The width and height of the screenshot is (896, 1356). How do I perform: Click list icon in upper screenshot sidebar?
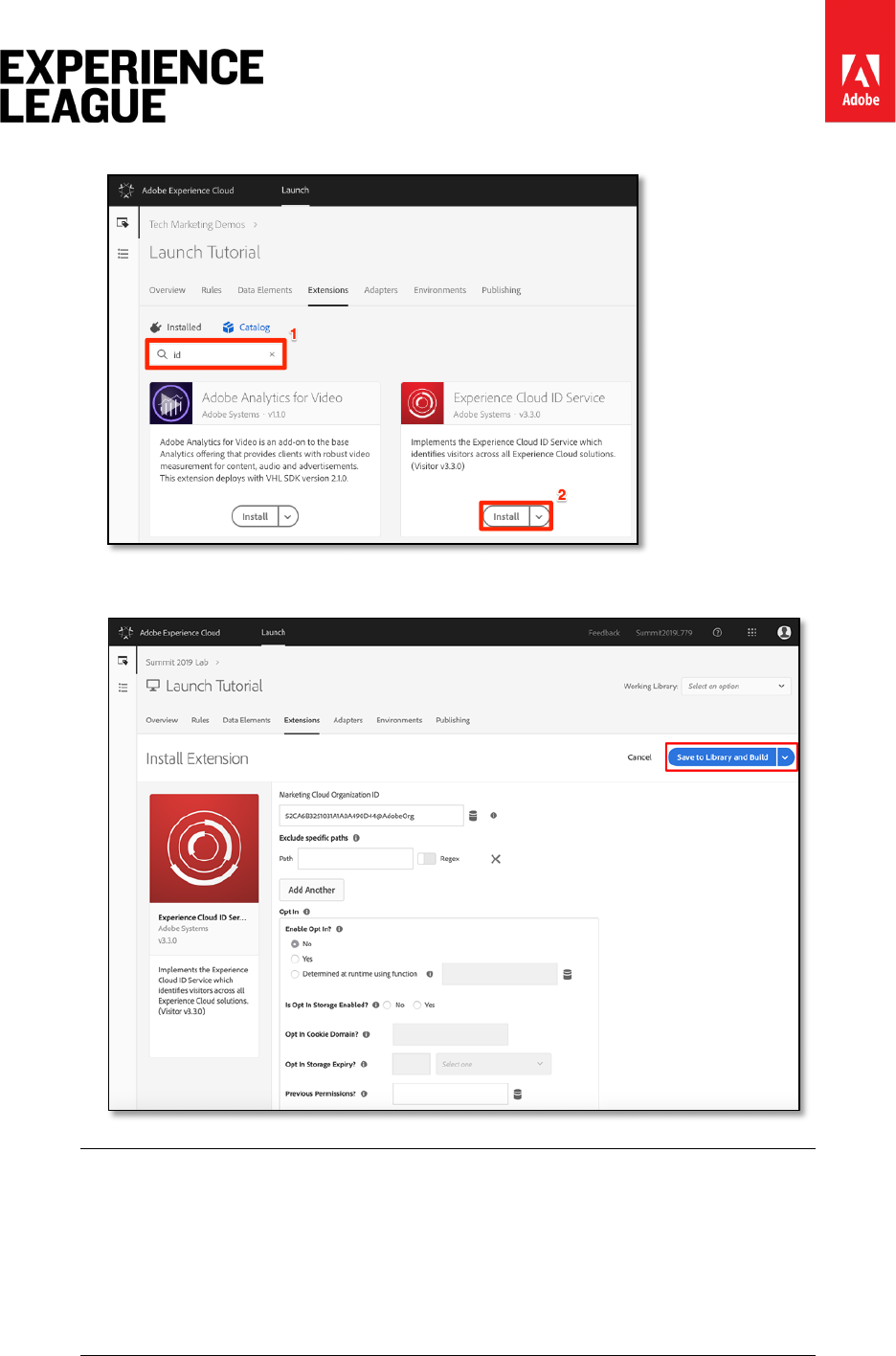[123, 254]
